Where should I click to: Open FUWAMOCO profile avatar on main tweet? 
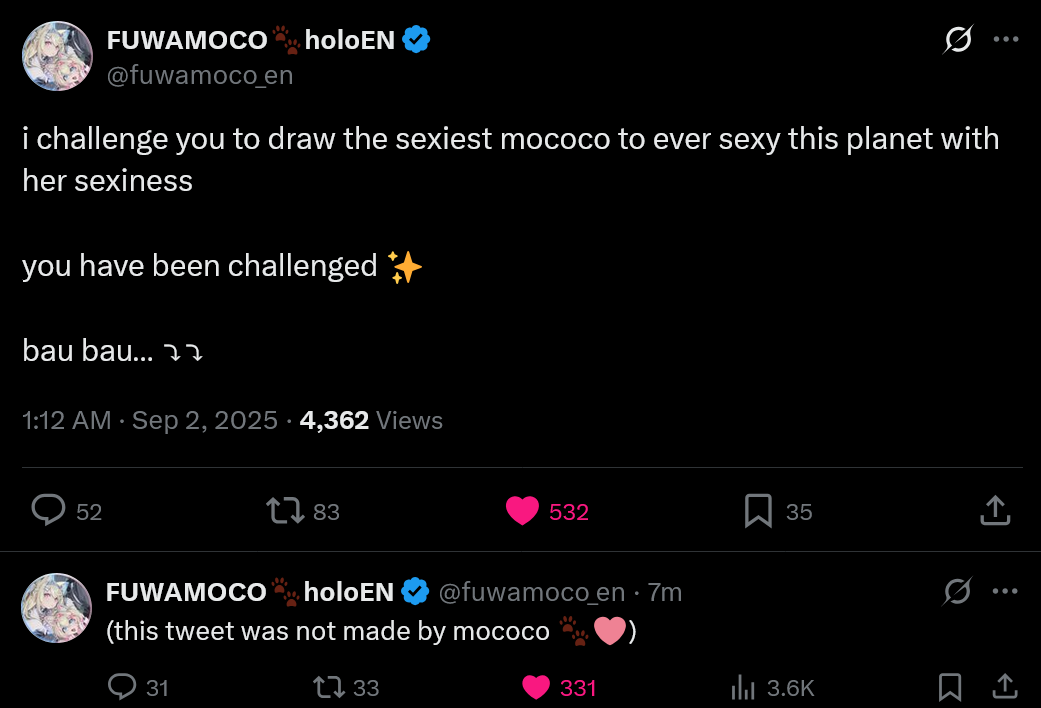tap(57, 56)
